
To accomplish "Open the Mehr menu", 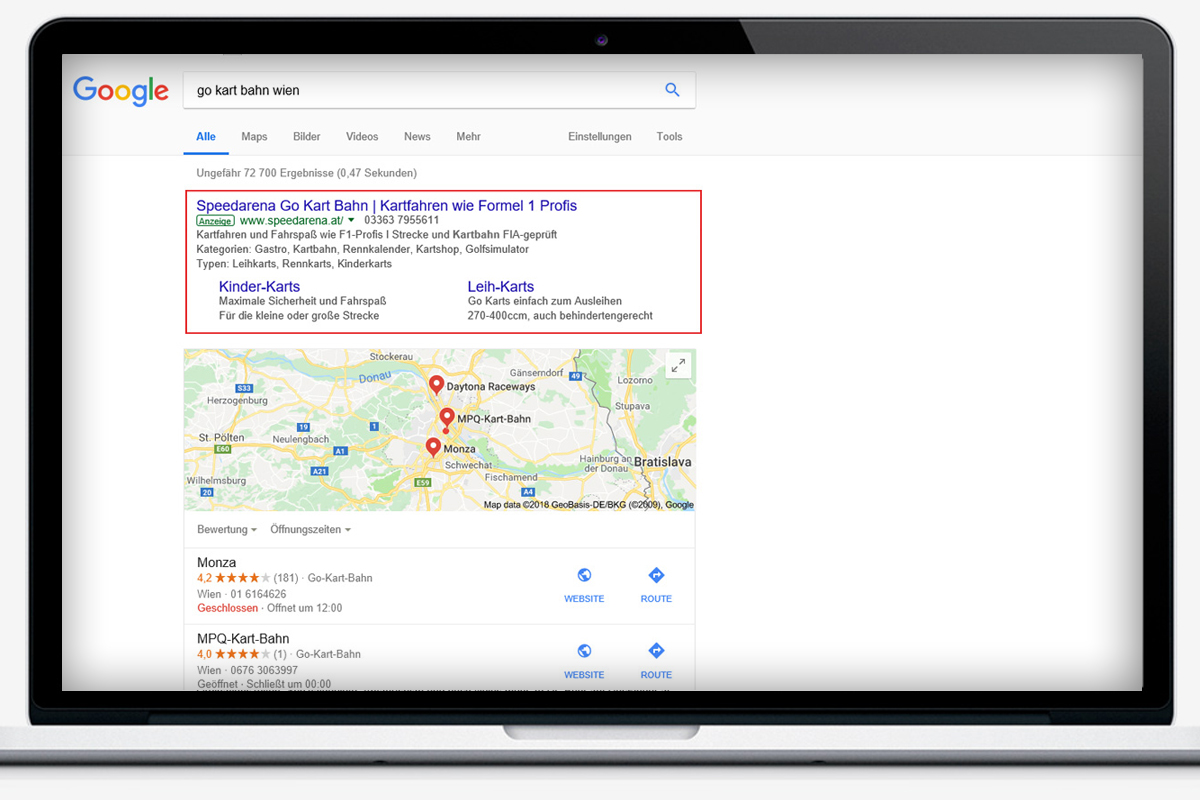I will pos(468,137).
